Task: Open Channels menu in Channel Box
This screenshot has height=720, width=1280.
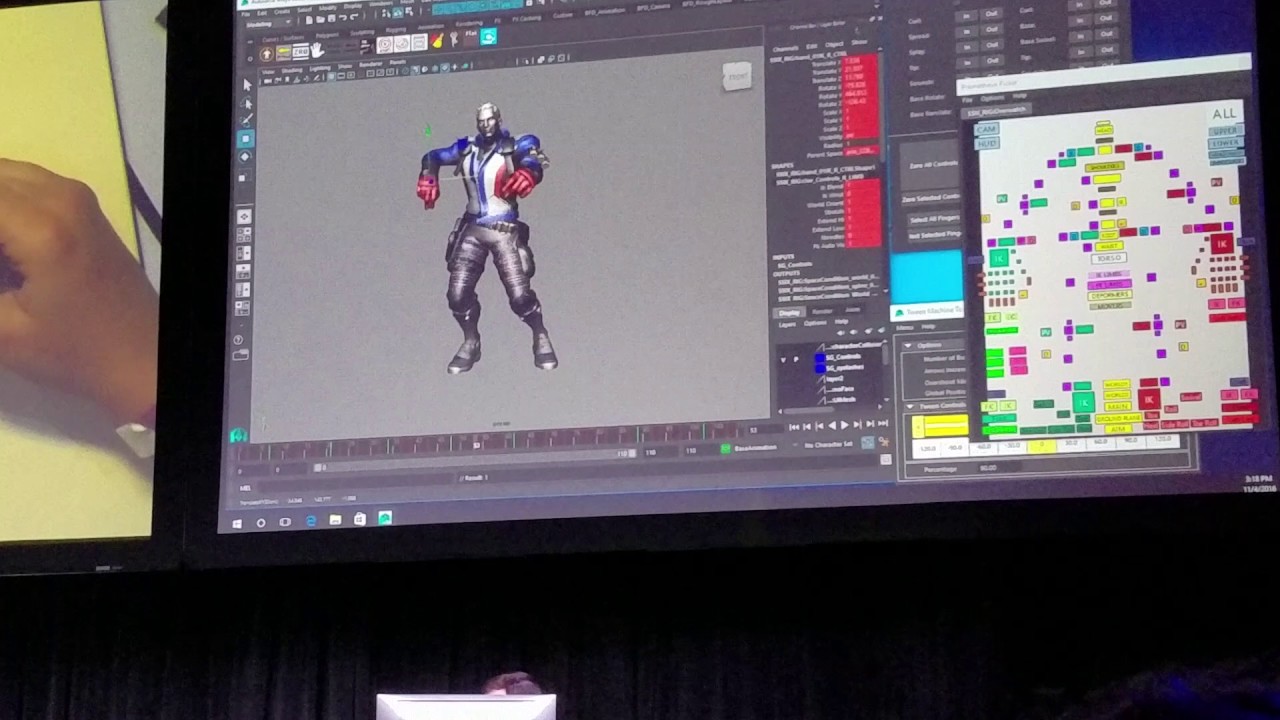Action: [x=786, y=48]
